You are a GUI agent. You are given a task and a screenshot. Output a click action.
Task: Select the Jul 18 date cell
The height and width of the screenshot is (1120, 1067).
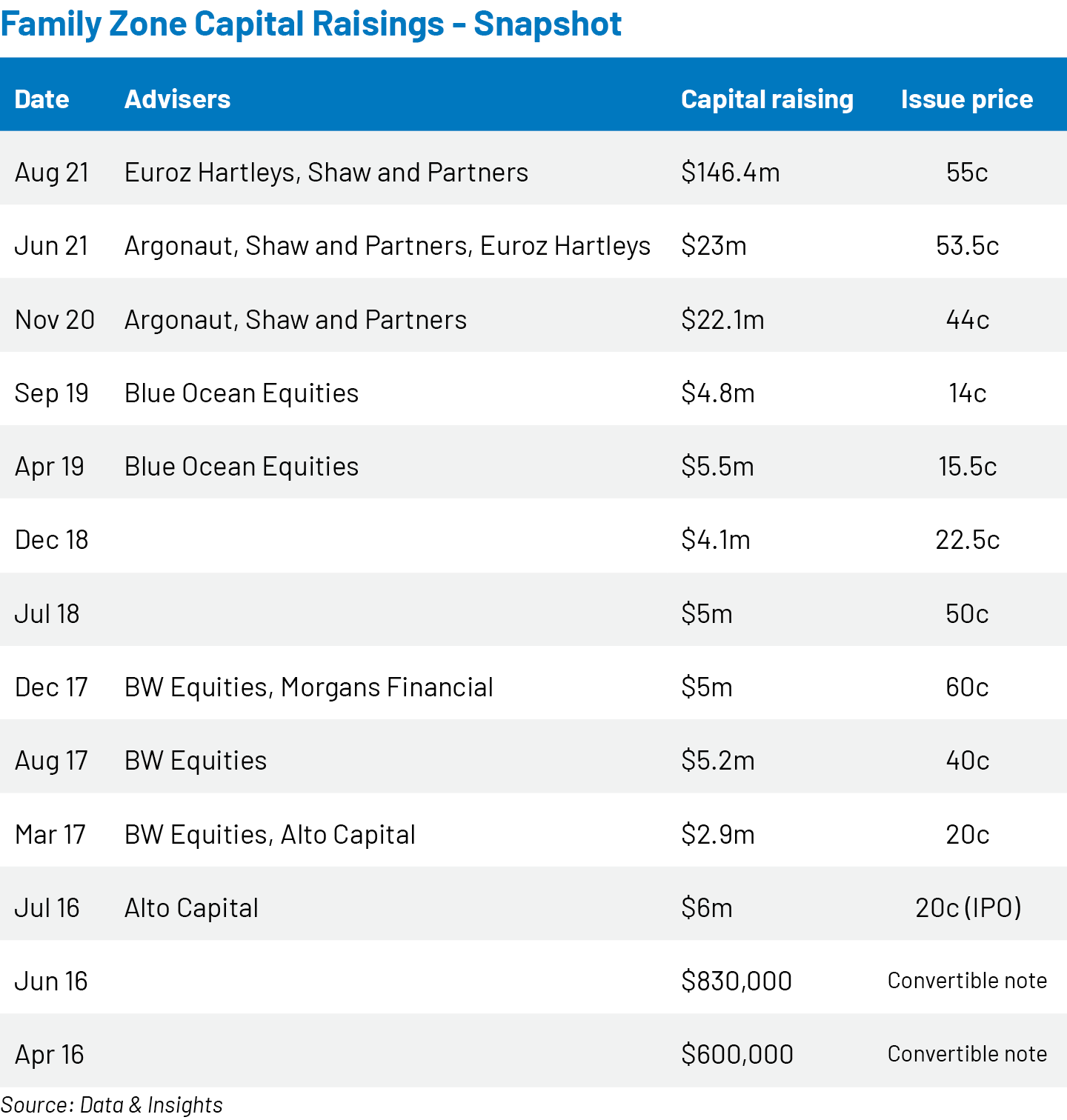pos(47,614)
